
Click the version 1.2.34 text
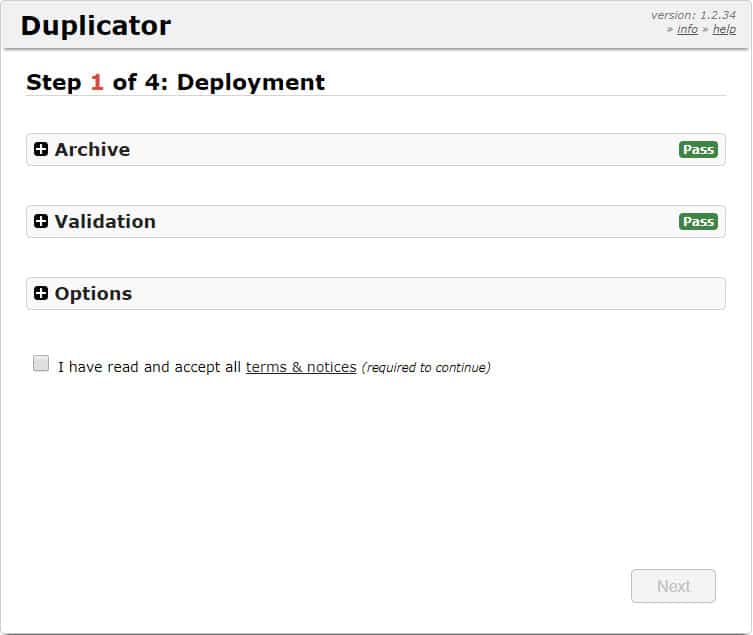point(693,15)
